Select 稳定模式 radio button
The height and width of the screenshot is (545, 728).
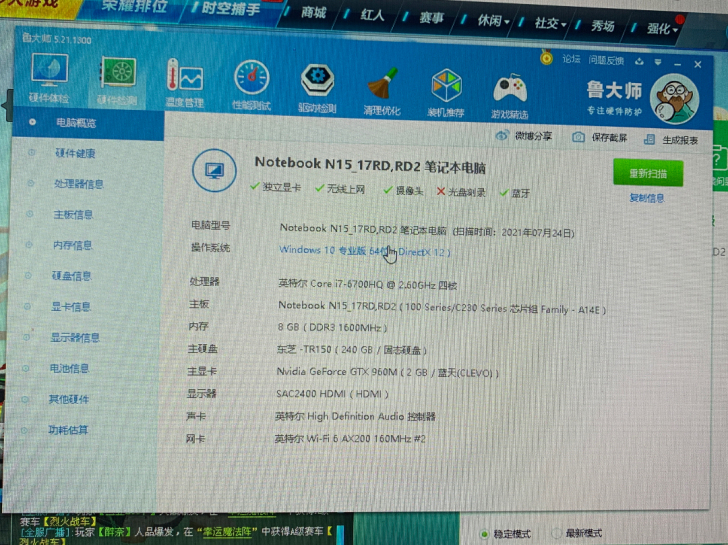point(484,534)
